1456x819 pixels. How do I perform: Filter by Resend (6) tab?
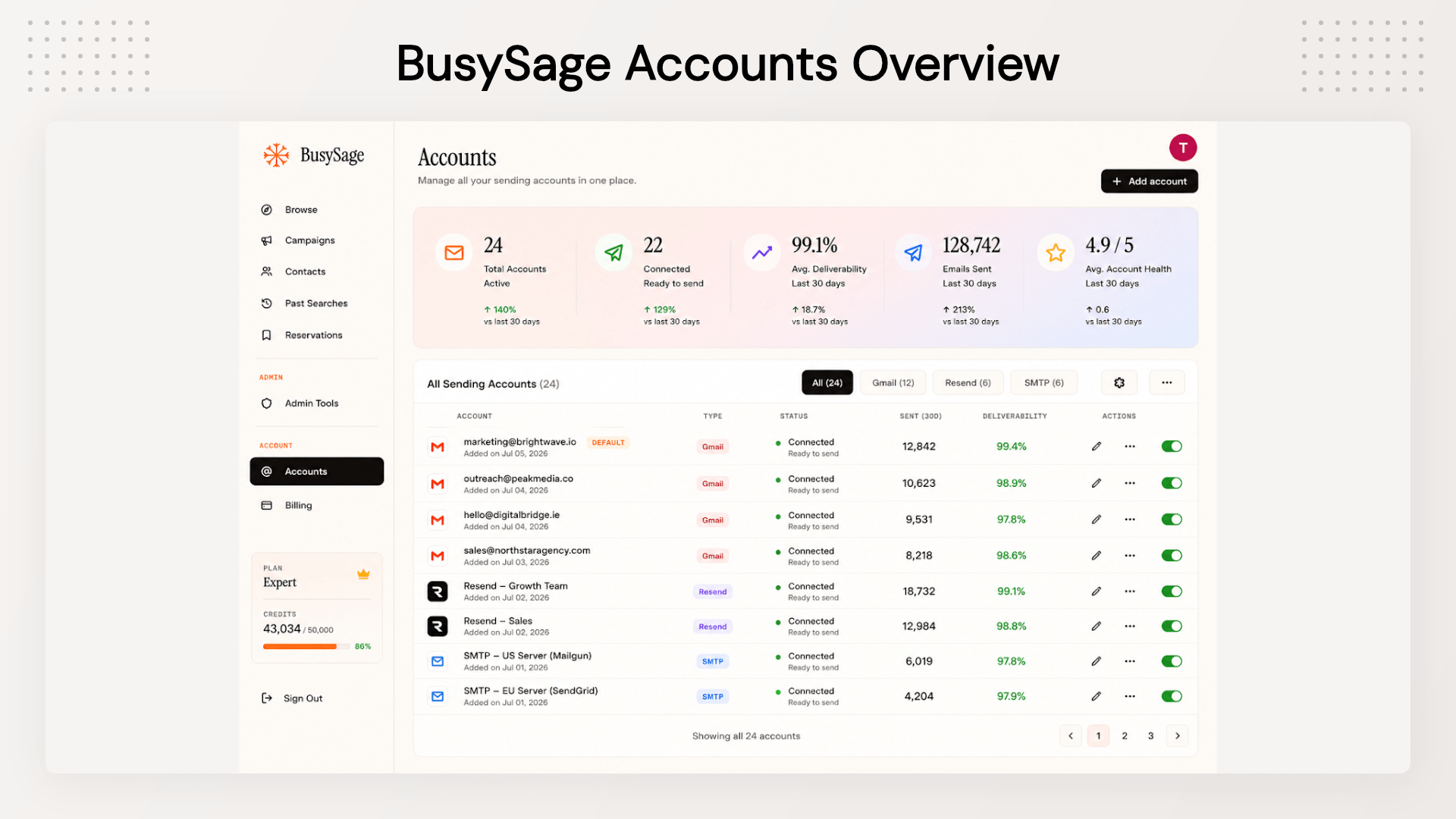coord(968,383)
